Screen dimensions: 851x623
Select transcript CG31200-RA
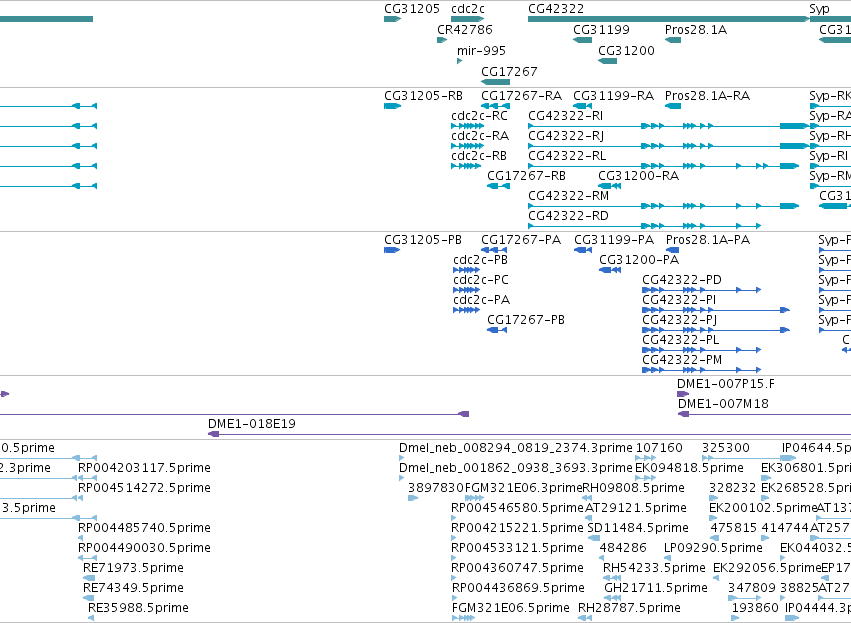pyautogui.click(x=638, y=176)
